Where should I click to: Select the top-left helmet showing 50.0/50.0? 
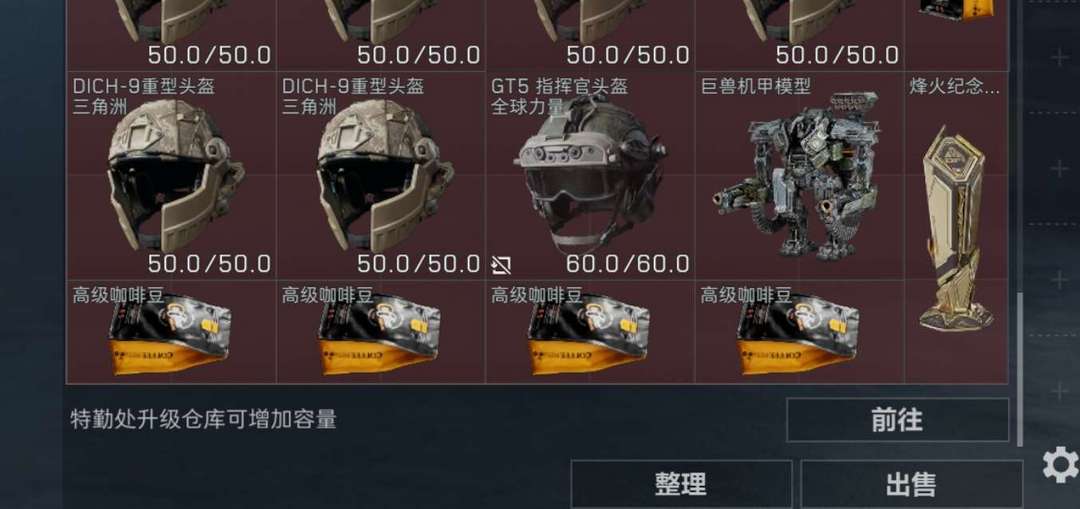click(172, 34)
